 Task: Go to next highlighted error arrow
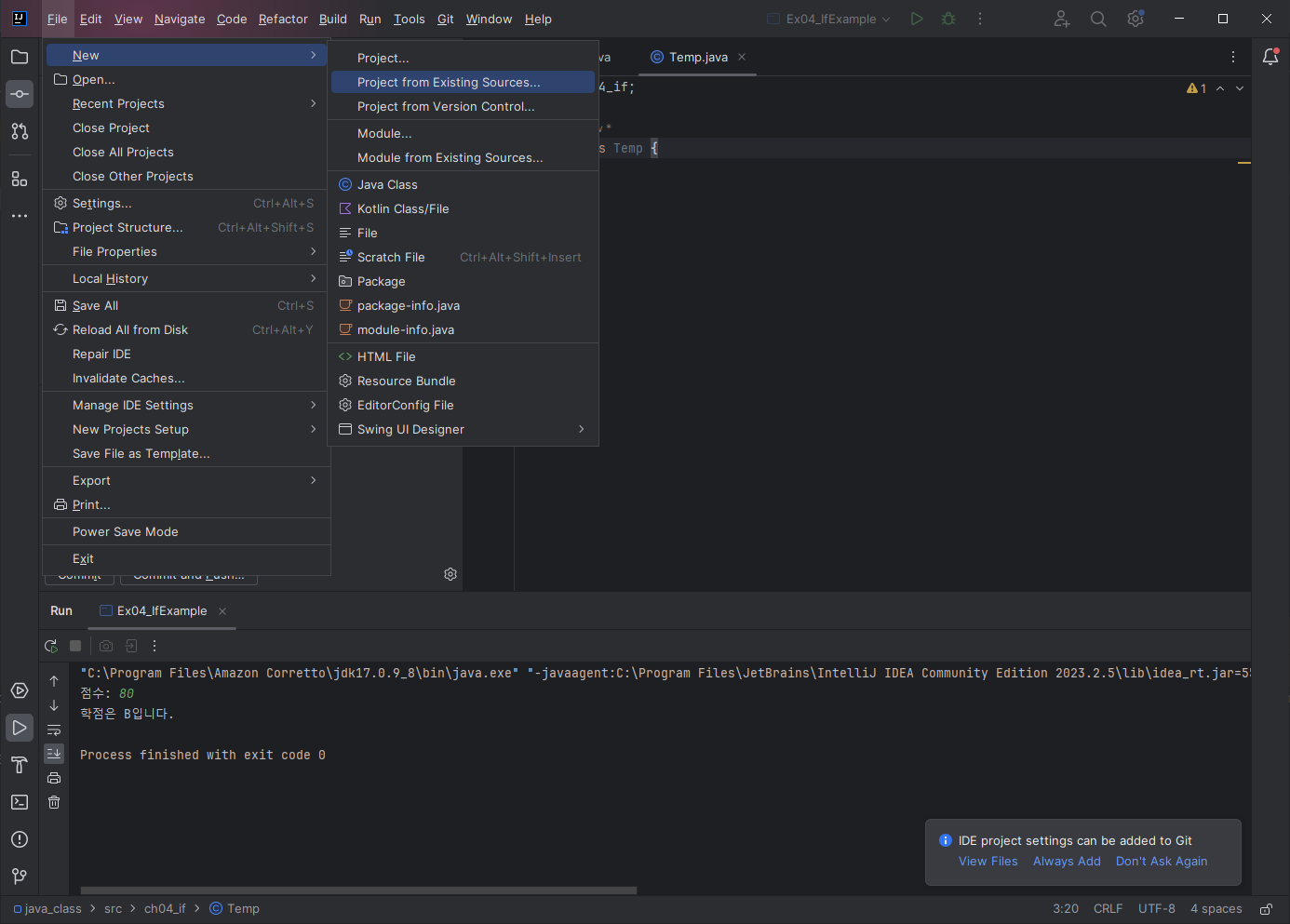pyautogui.click(x=1240, y=88)
